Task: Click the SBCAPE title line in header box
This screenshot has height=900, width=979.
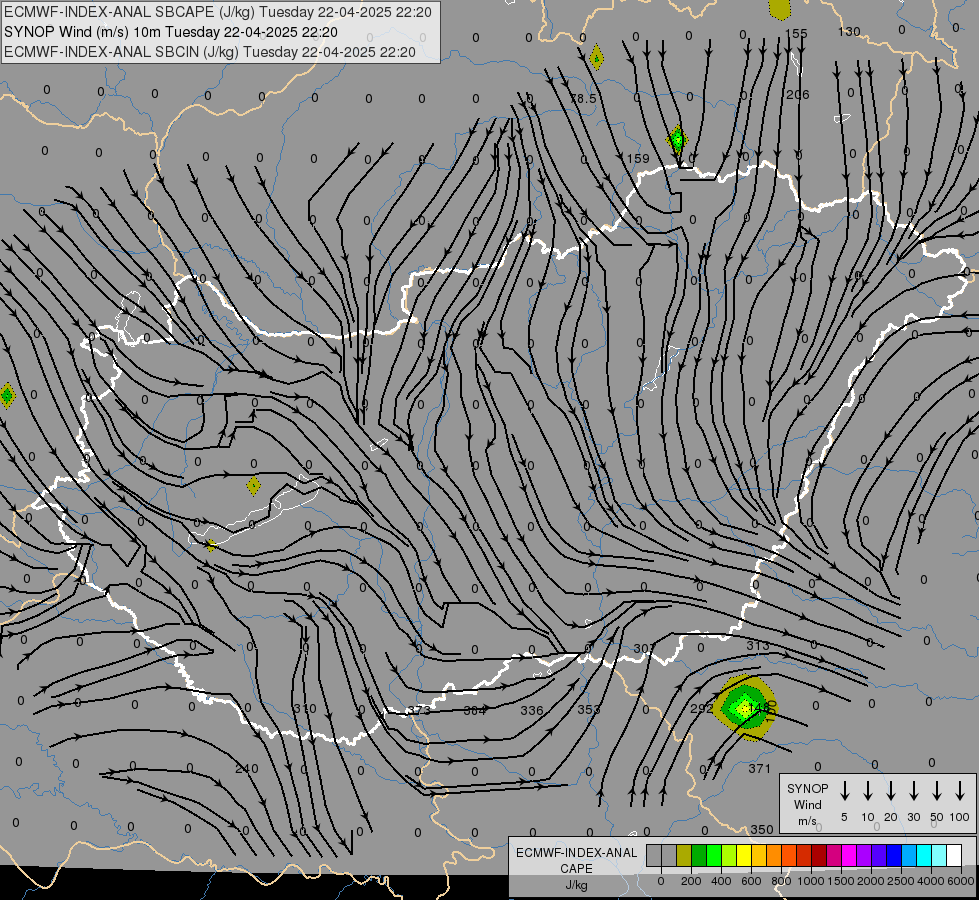Action: click(x=217, y=12)
